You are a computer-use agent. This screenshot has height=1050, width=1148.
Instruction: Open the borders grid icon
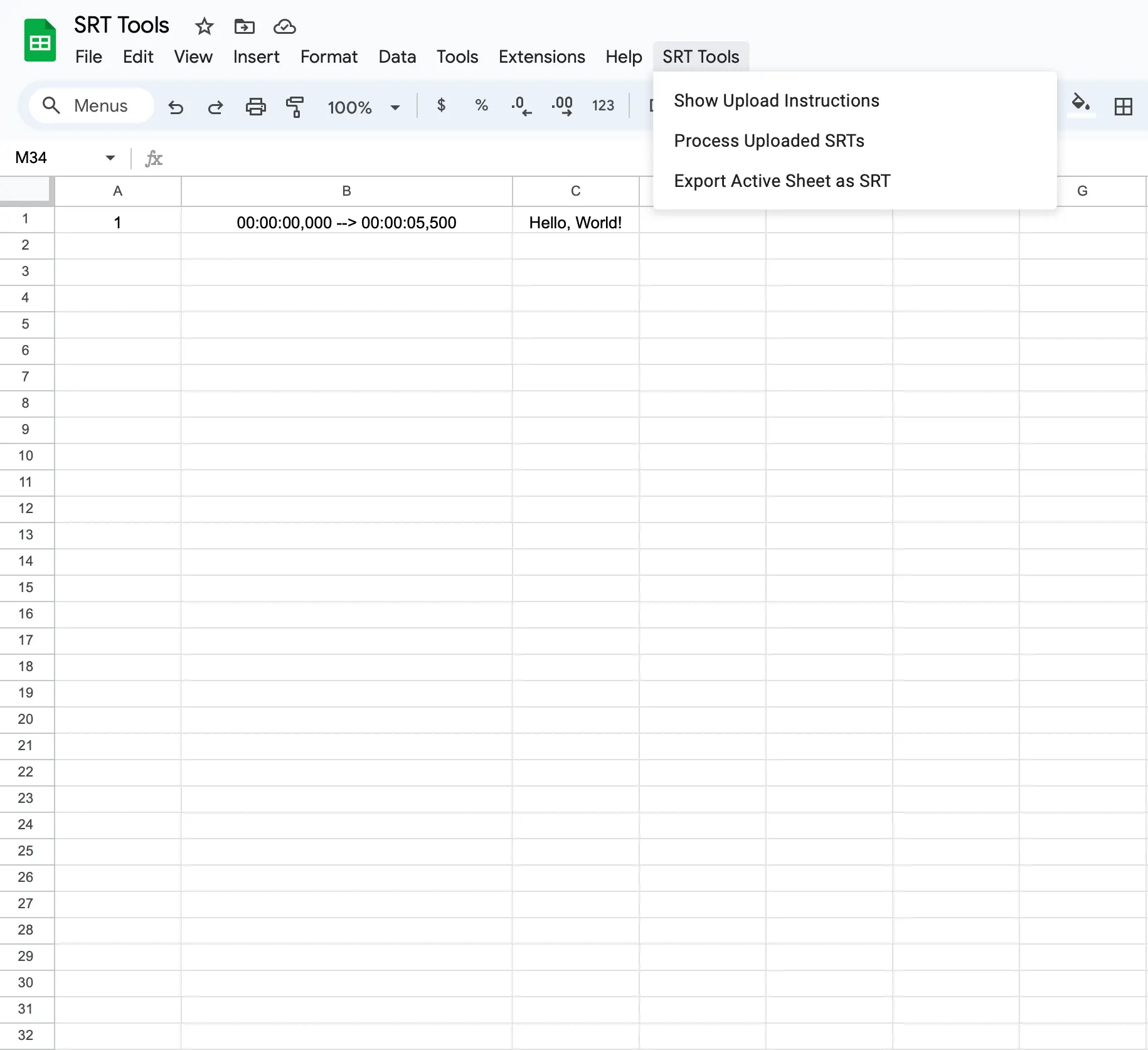[x=1123, y=106]
